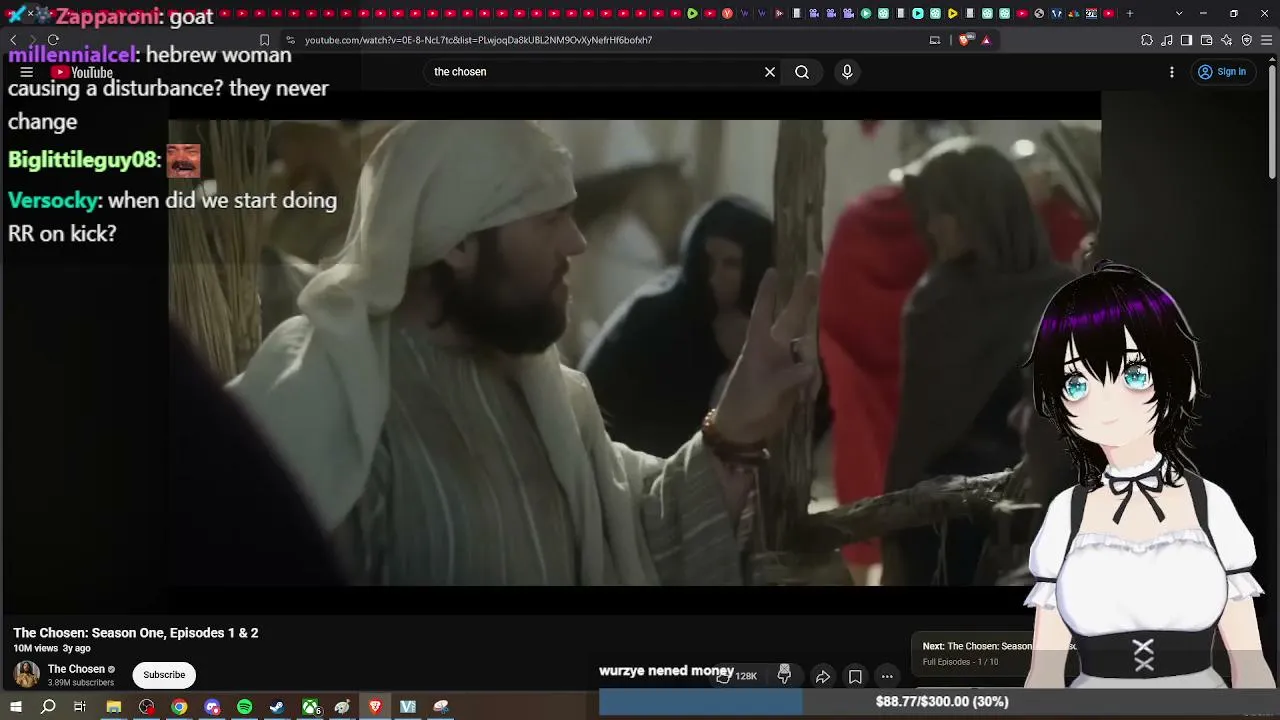Open Spotify from taskbar
This screenshot has height=720, width=1280.
click(245, 707)
